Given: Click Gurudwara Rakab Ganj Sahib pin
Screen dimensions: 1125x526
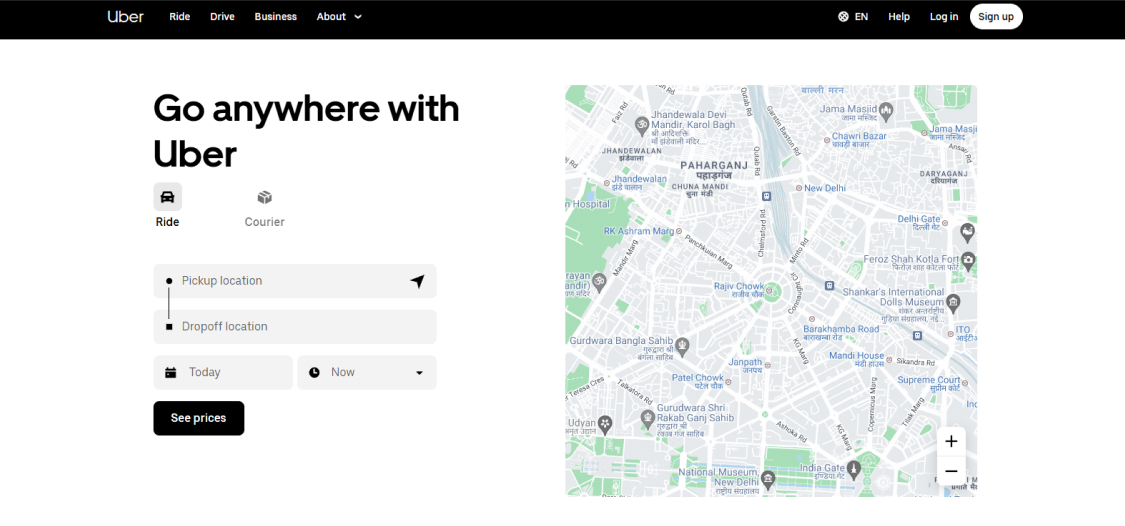Looking at the screenshot, I should [x=648, y=418].
